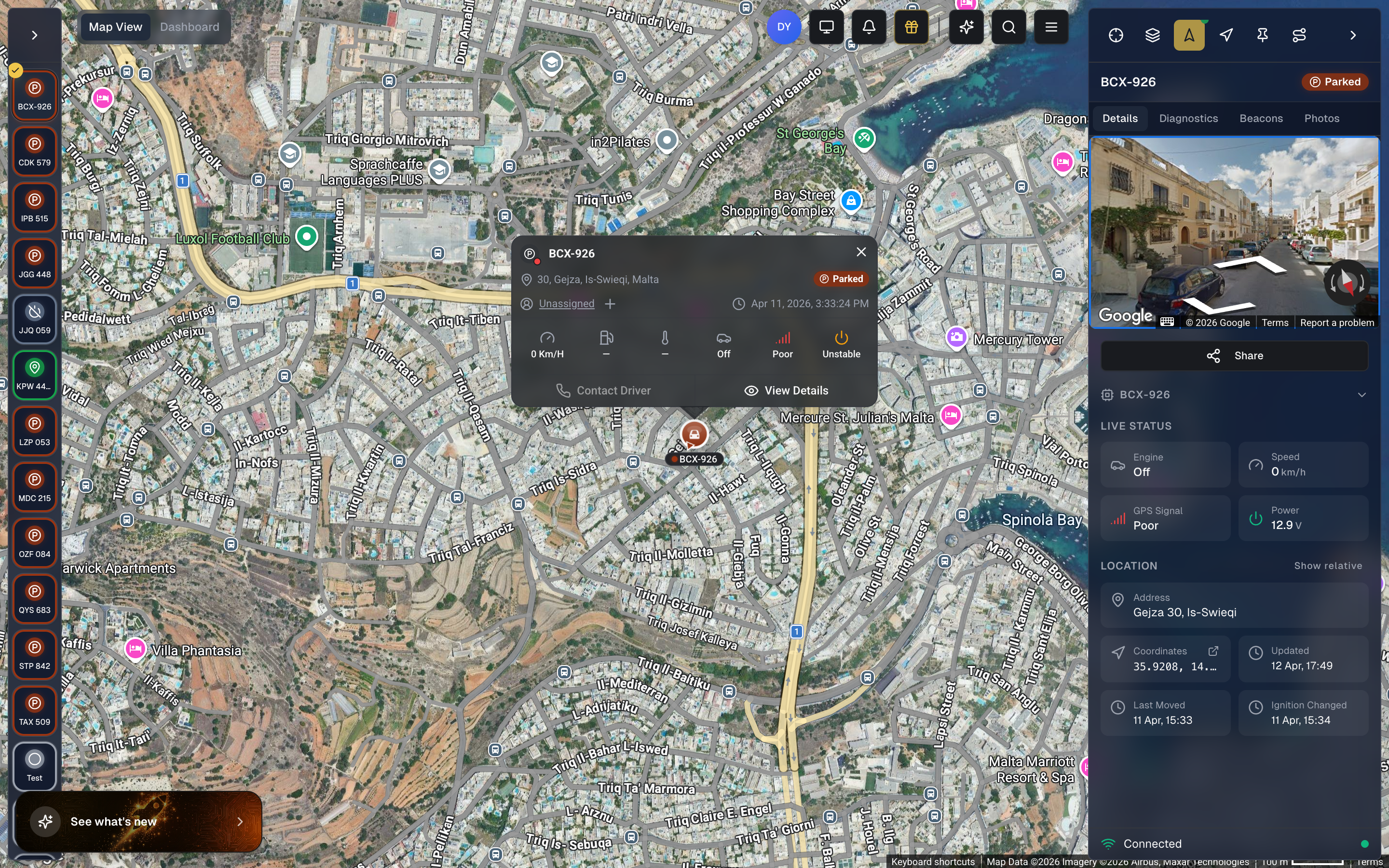The image size is (1389, 868).
Task: Click the Villa Phantasia hotel pin
Action: (136, 649)
